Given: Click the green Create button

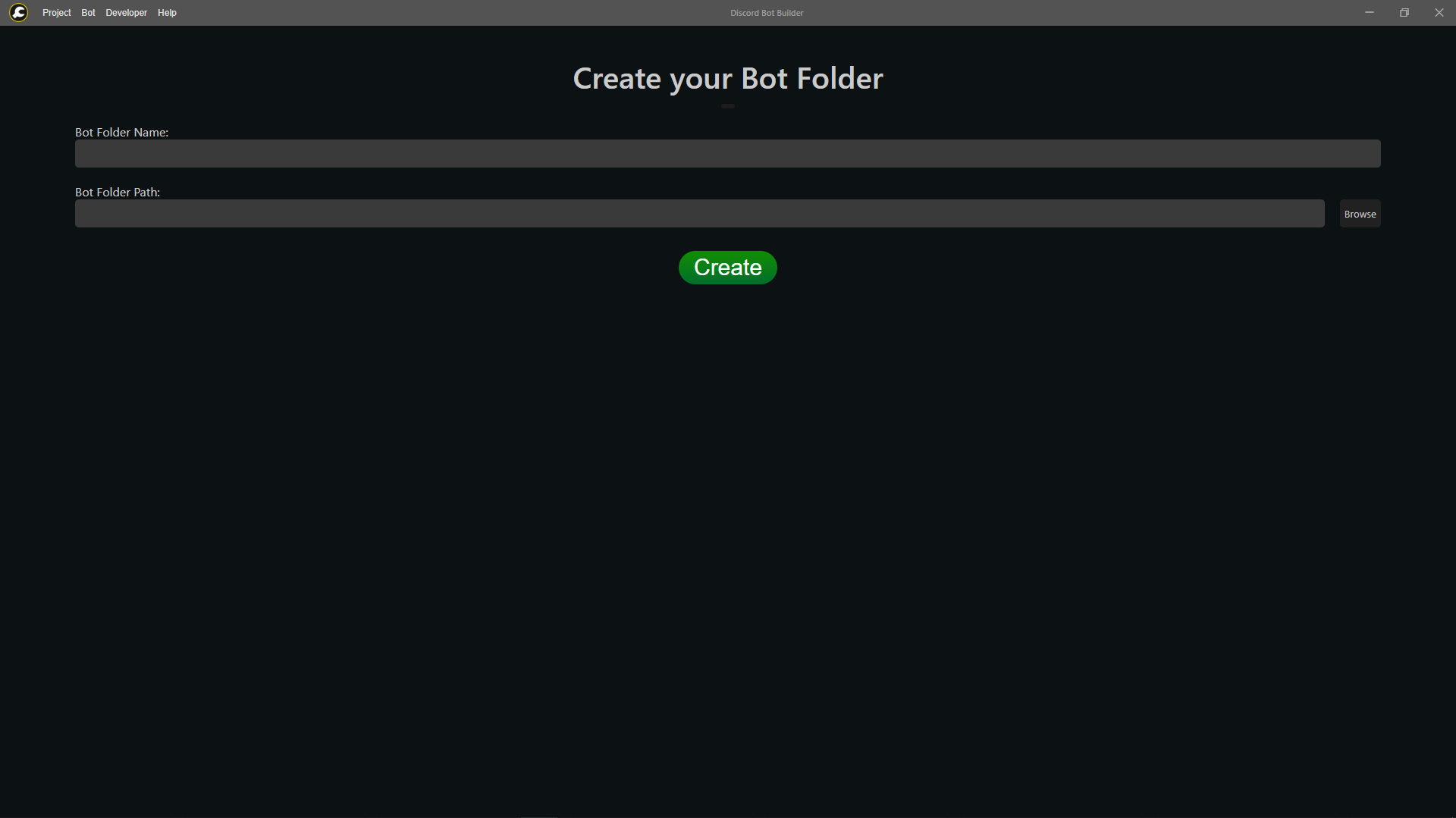Looking at the screenshot, I should point(727,268).
